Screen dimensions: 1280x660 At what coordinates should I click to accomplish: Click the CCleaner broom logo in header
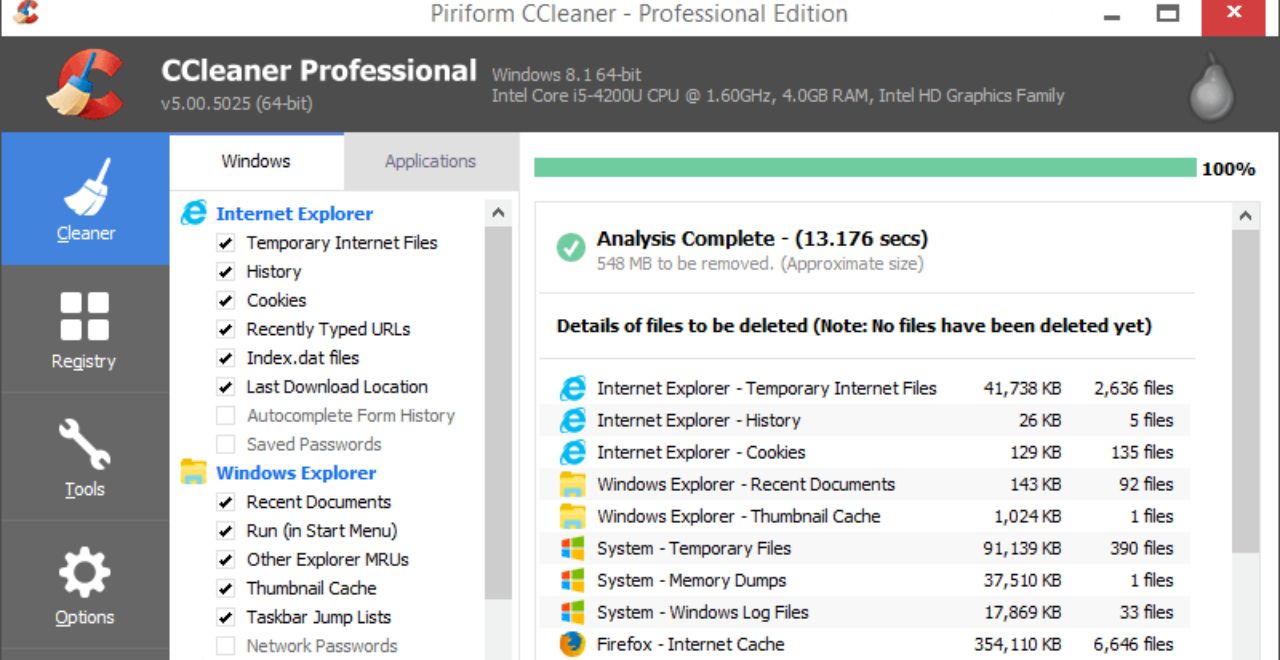click(85, 84)
